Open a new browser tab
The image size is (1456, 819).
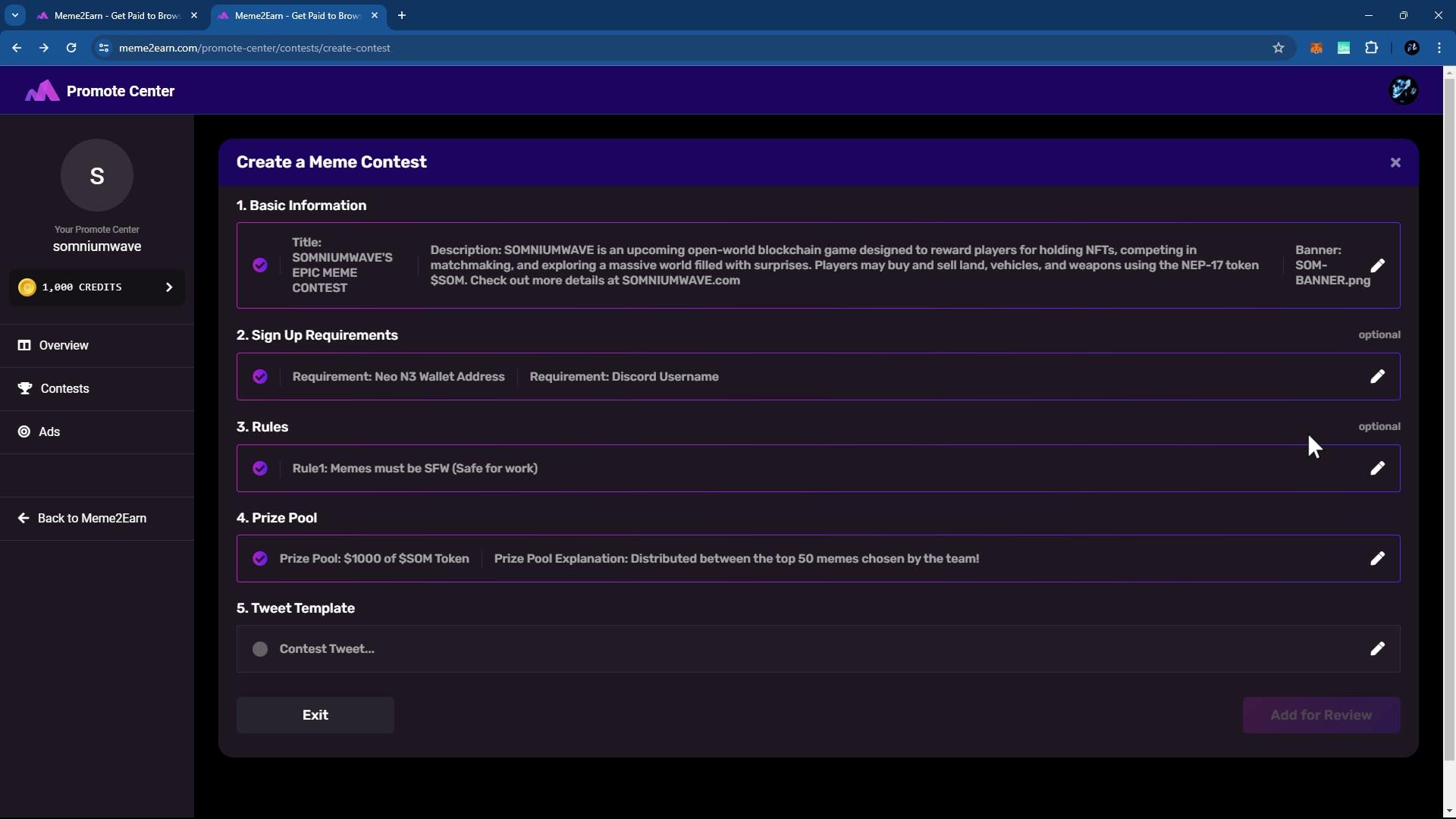click(x=402, y=15)
